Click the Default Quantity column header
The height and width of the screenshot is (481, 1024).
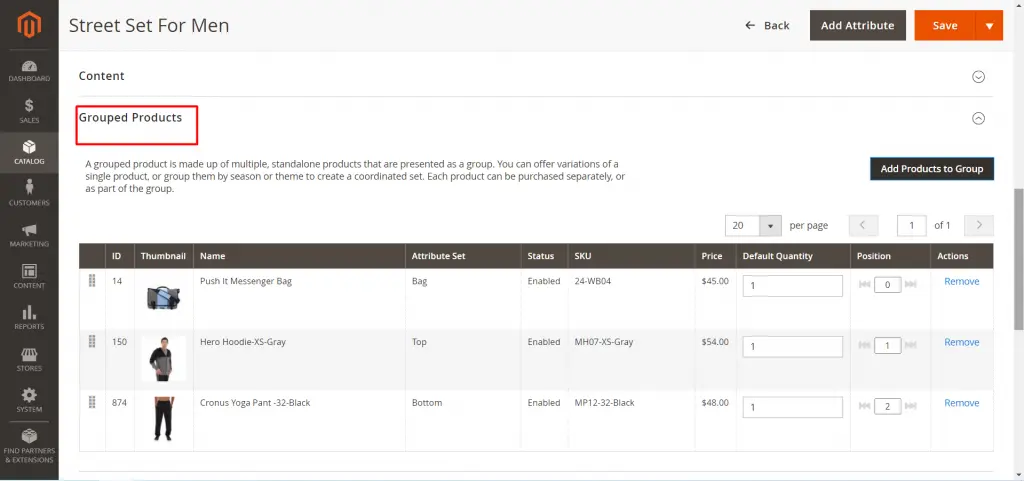tap(777, 256)
